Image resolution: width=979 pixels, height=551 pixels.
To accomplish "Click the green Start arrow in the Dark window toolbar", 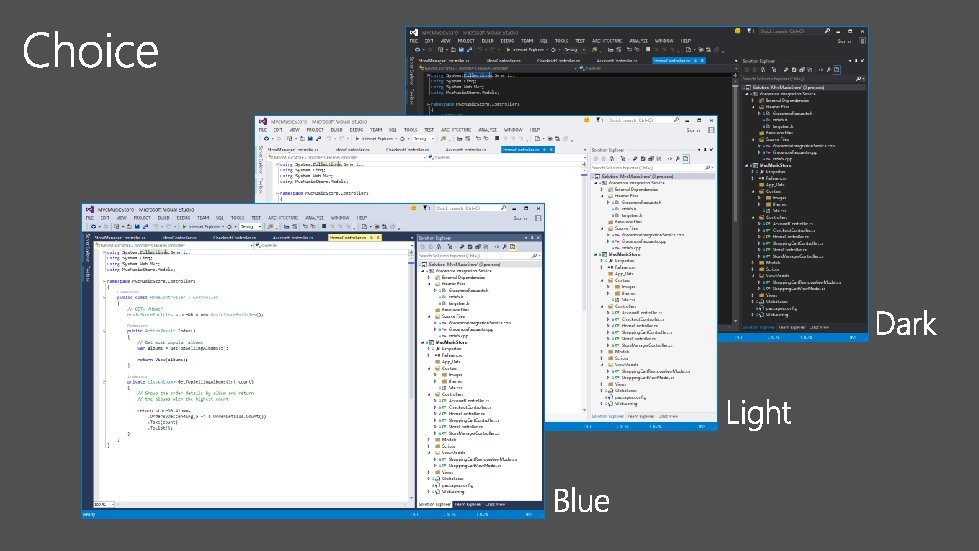I will click(x=508, y=49).
